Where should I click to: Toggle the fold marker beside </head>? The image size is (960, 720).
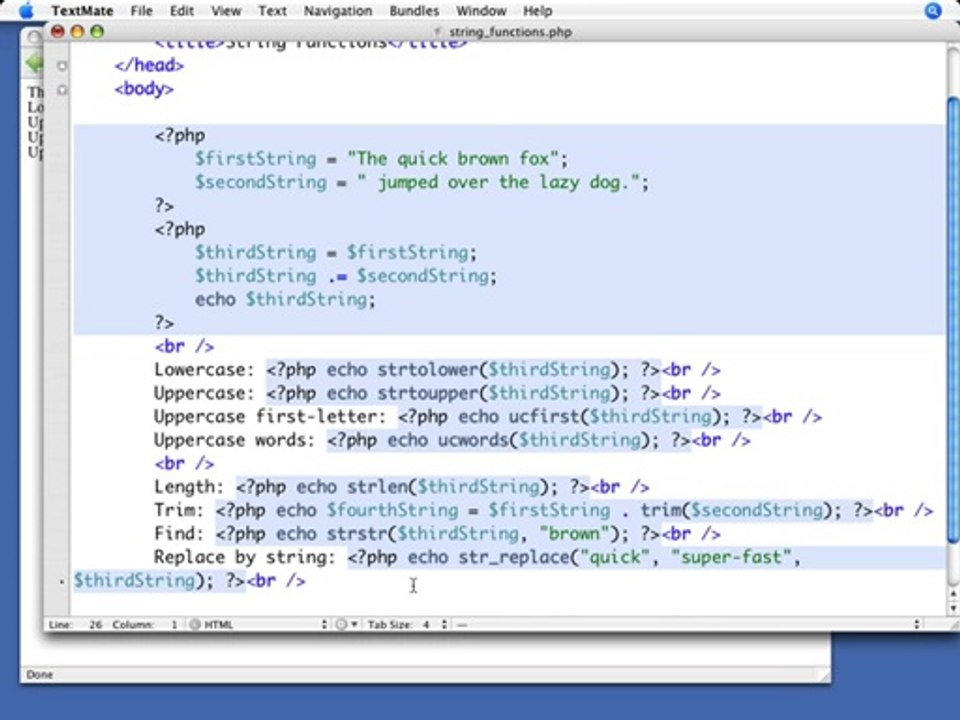(x=62, y=66)
